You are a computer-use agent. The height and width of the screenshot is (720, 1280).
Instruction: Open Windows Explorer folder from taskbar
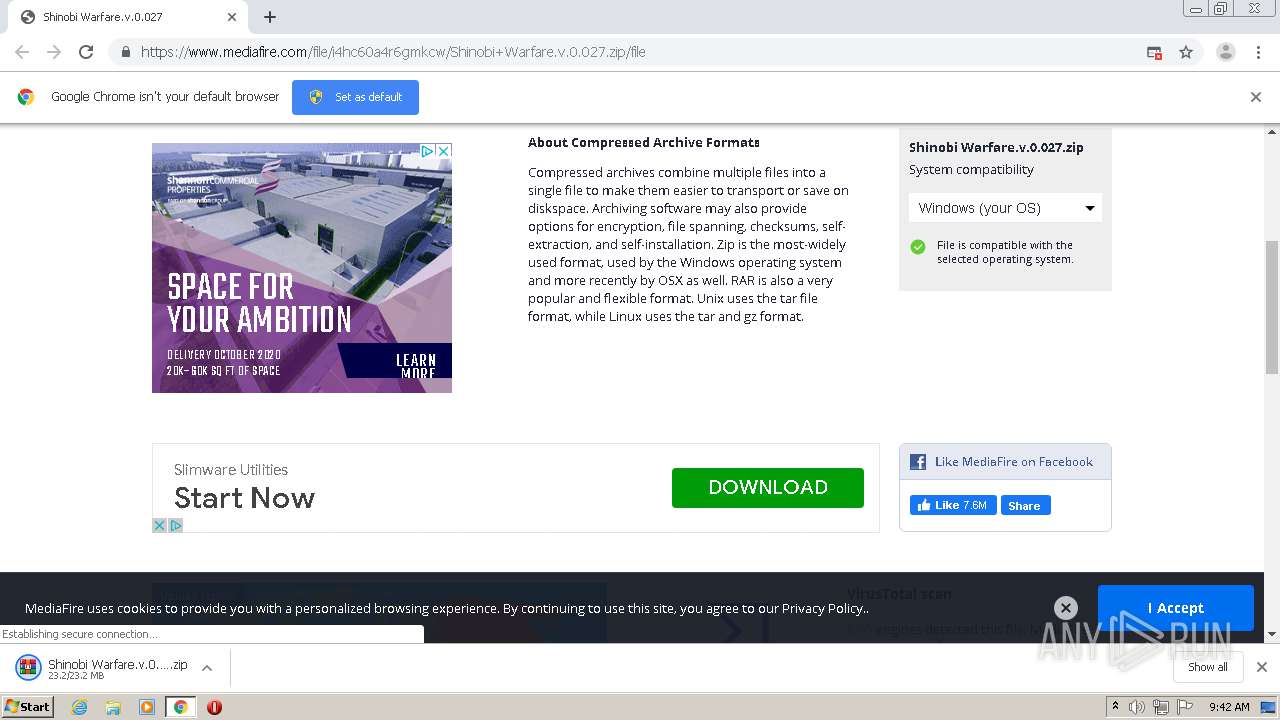click(x=113, y=707)
